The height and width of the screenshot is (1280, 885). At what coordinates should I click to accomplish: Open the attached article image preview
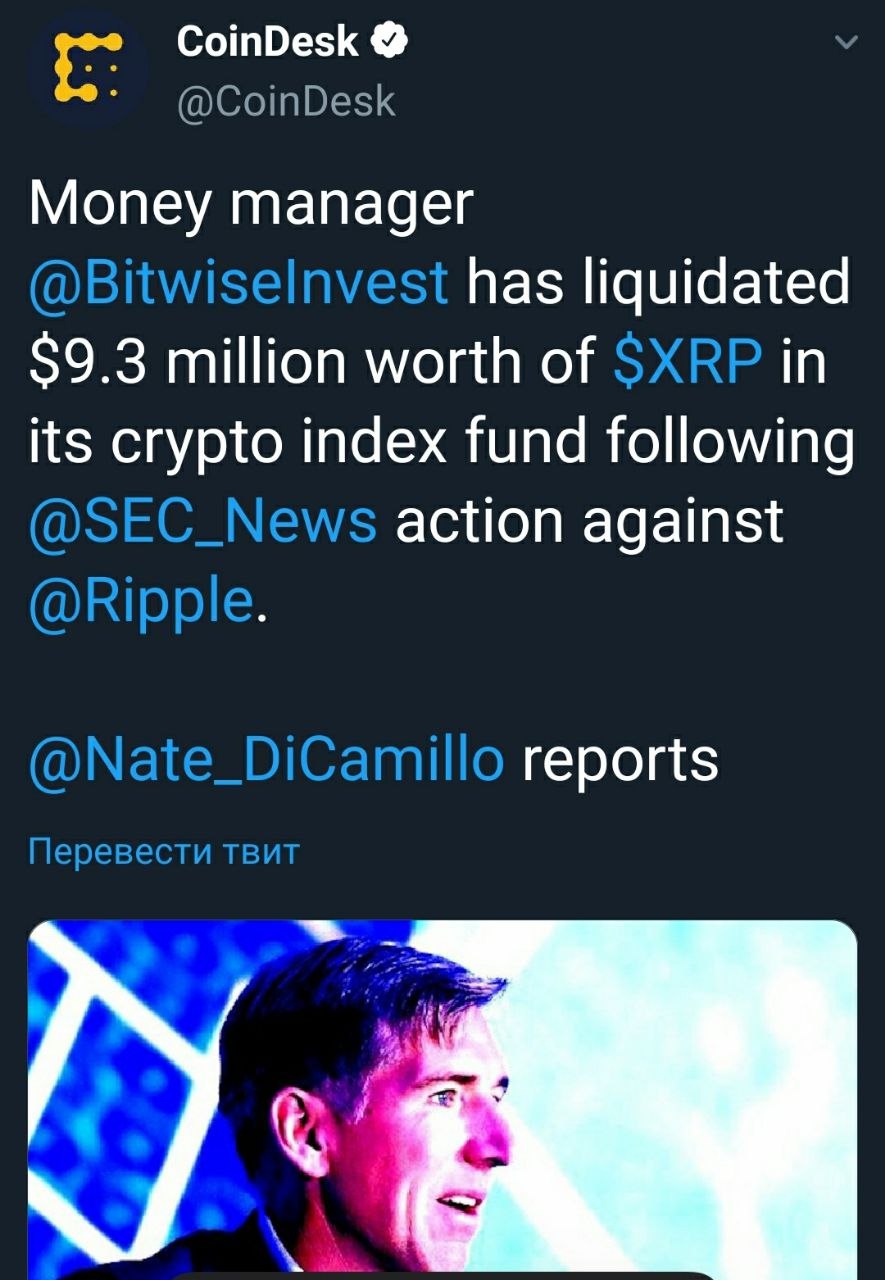pyautogui.click(x=442, y=1100)
